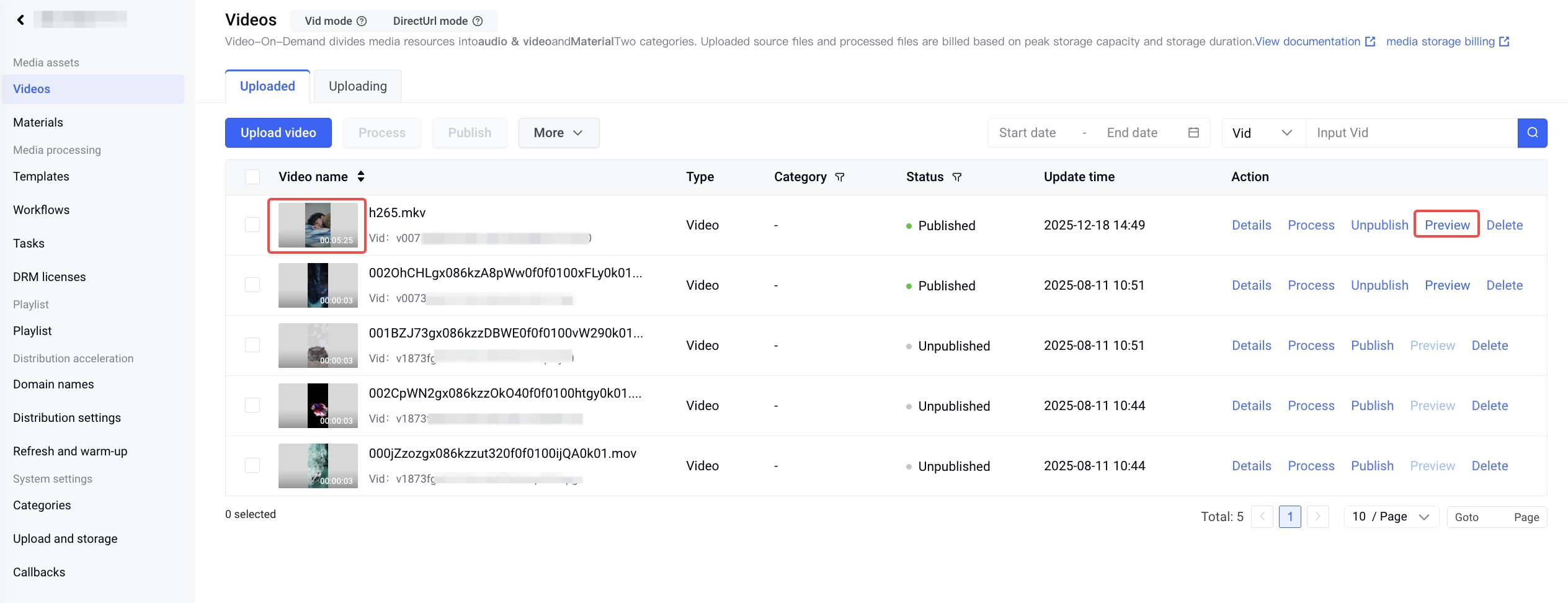Open the Status column filter icon

[x=957, y=177]
